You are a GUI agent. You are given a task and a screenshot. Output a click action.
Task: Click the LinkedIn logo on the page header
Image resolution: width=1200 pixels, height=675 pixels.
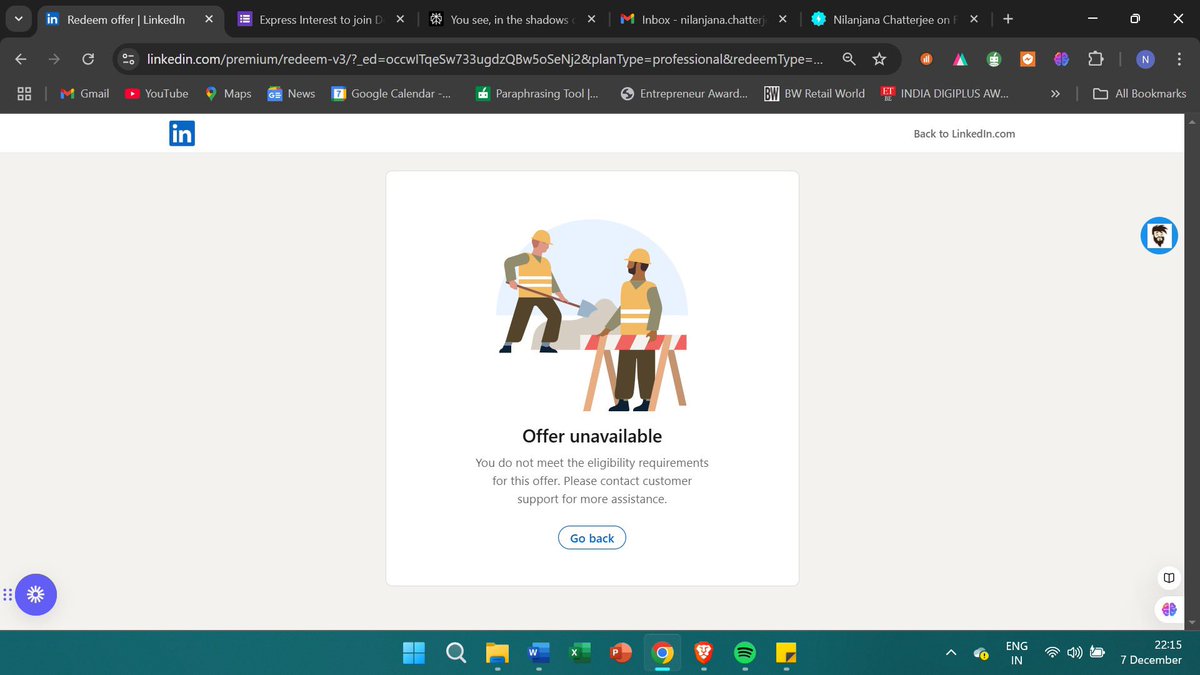click(x=182, y=133)
